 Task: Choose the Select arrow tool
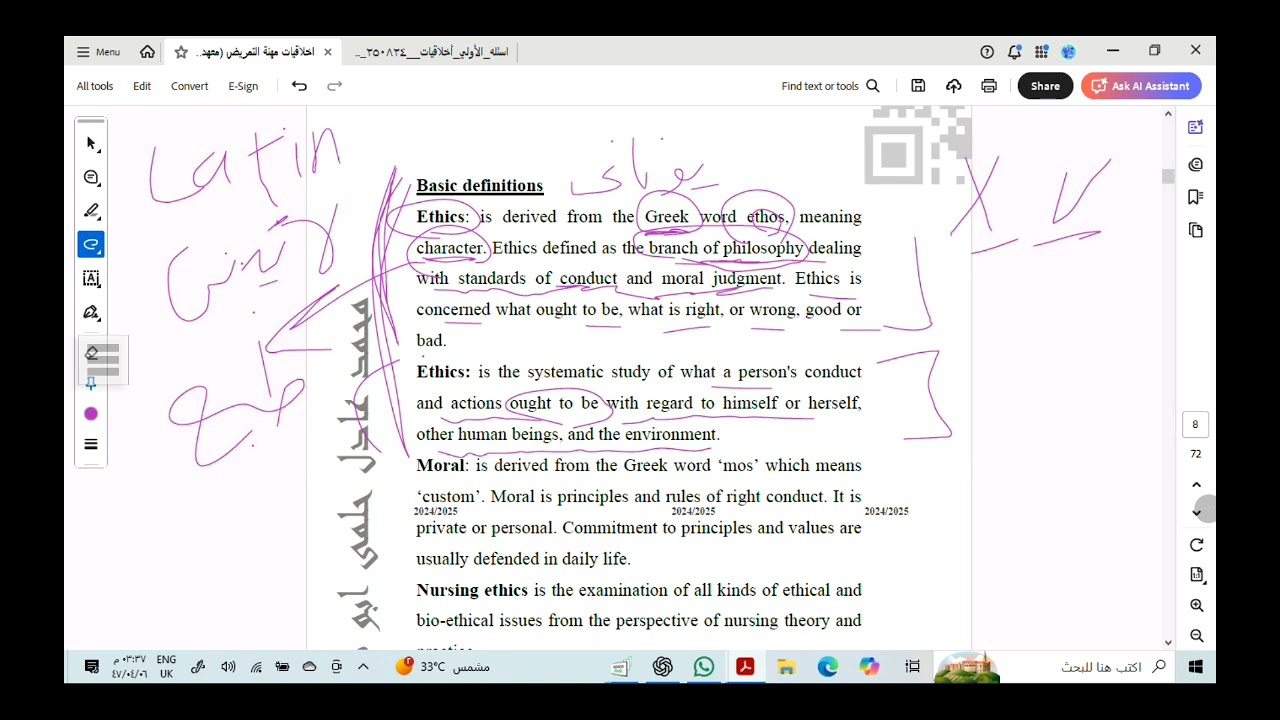point(91,144)
